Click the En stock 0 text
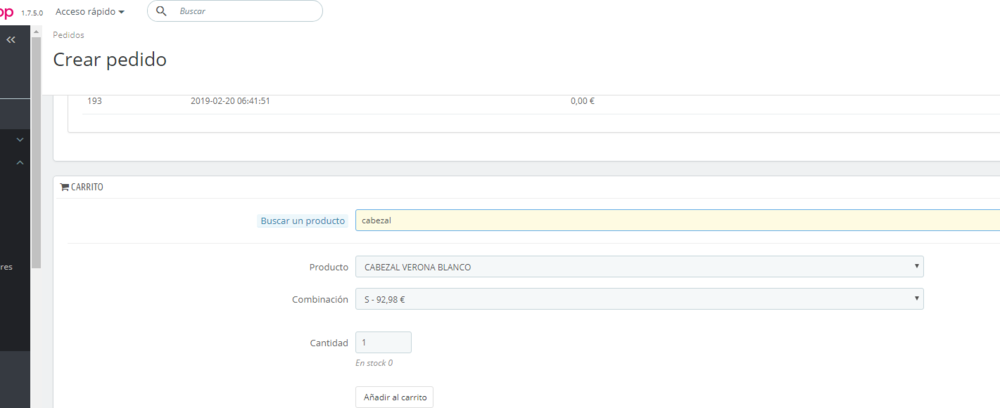Viewport: 1000px width, 408px height. click(x=374, y=363)
